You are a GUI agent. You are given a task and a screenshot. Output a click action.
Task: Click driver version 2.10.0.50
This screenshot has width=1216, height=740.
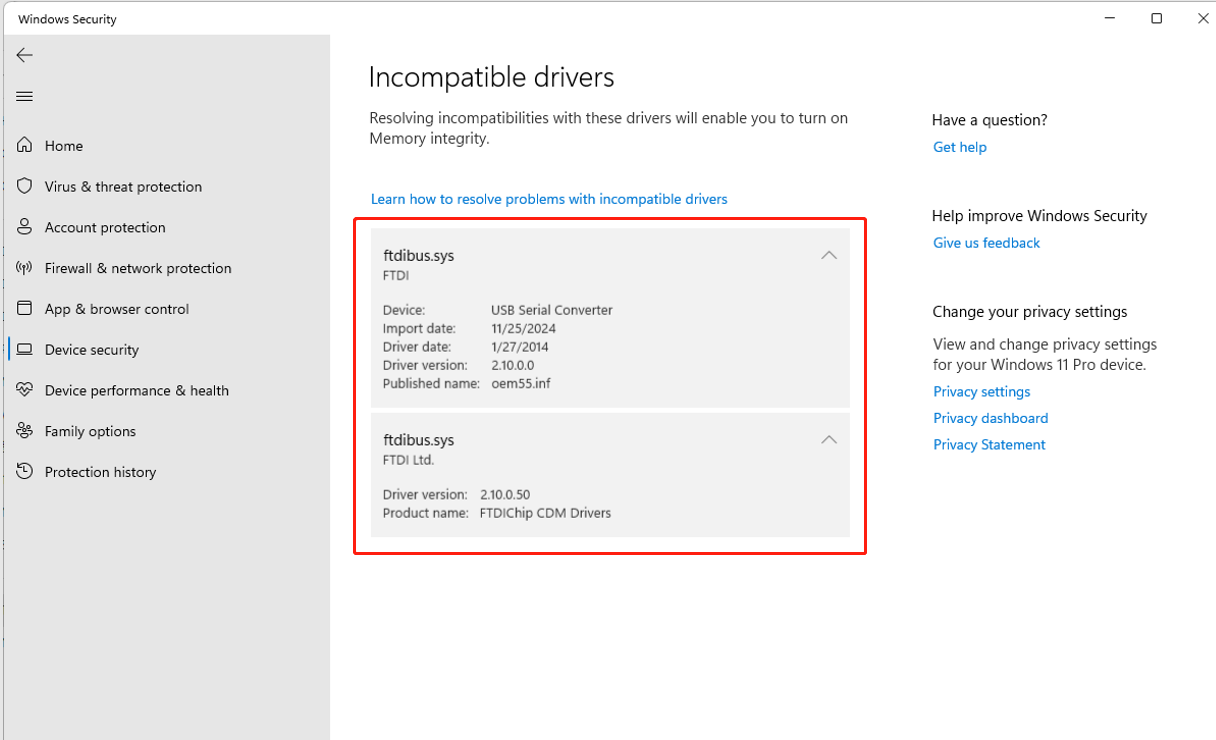[x=505, y=495]
